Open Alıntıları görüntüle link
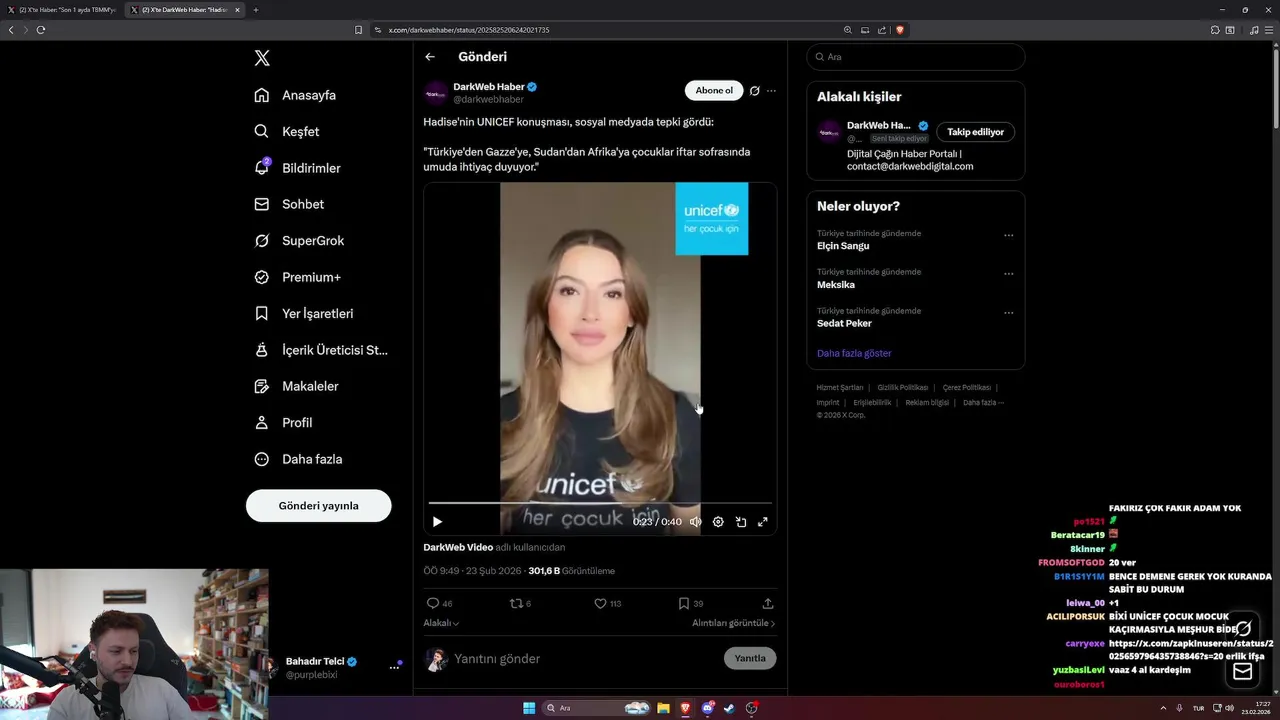This screenshot has width=1280, height=720. [x=734, y=623]
